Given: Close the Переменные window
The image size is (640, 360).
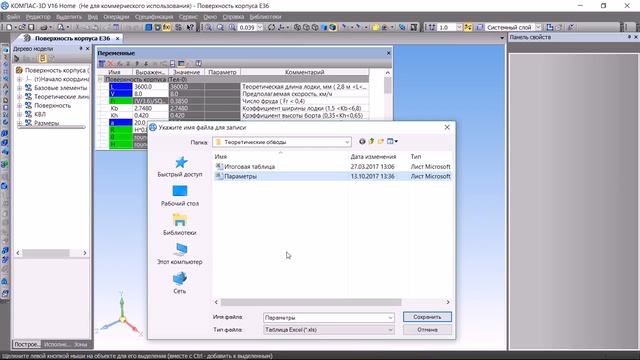Looking at the screenshot, I should pyautogui.click(x=388, y=53).
